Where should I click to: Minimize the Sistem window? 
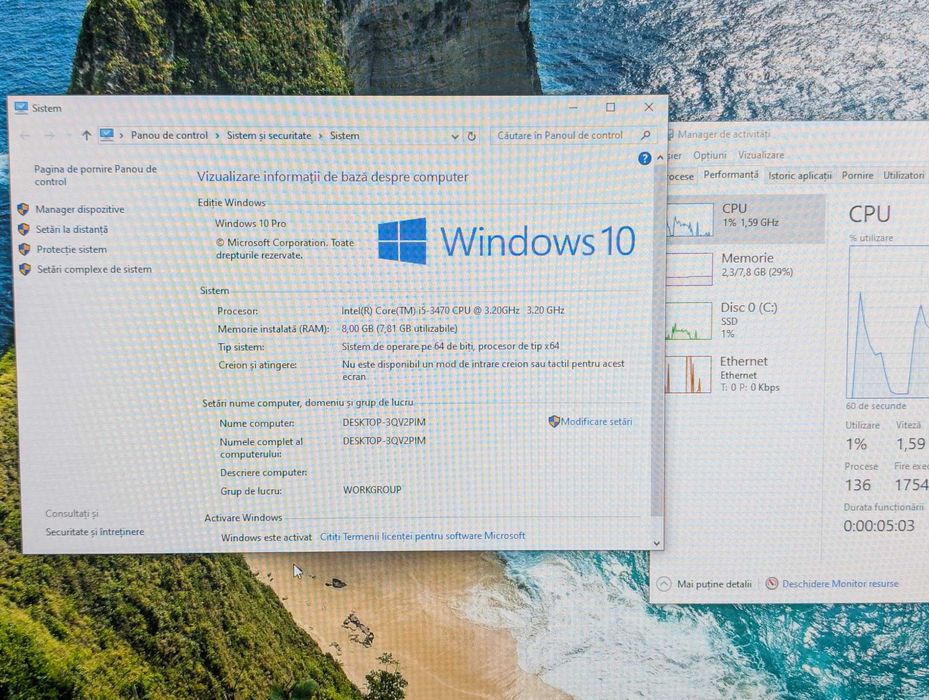[573, 107]
